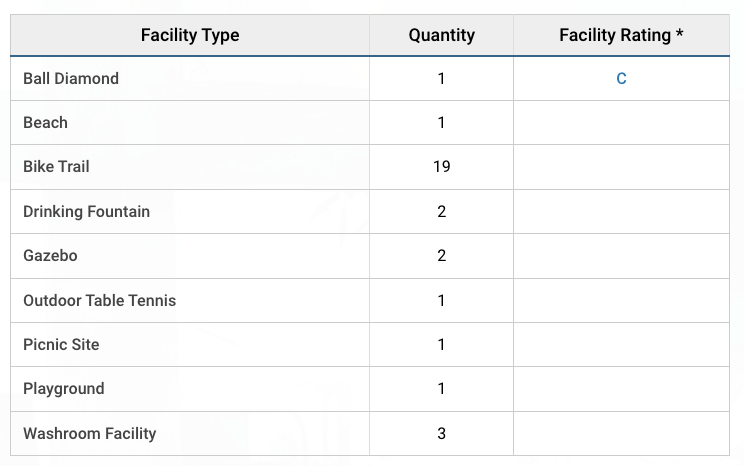This screenshot has width=744, height=466.
Task: Click the Washroom Facility entry
Action: click(90, 433)
